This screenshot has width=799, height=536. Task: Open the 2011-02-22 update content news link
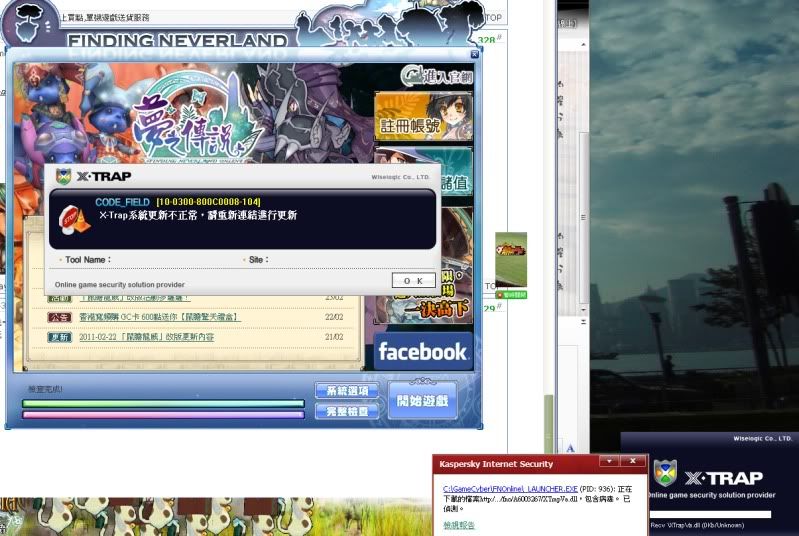point(147,337)
